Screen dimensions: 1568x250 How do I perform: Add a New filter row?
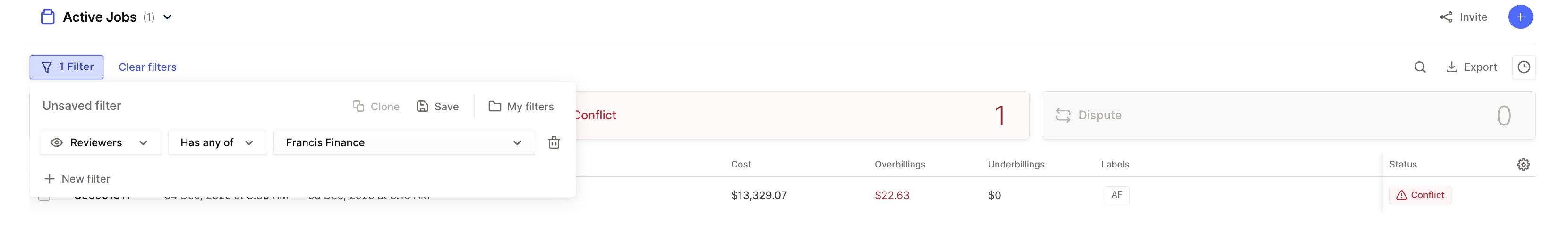click(x=77, y=179)
